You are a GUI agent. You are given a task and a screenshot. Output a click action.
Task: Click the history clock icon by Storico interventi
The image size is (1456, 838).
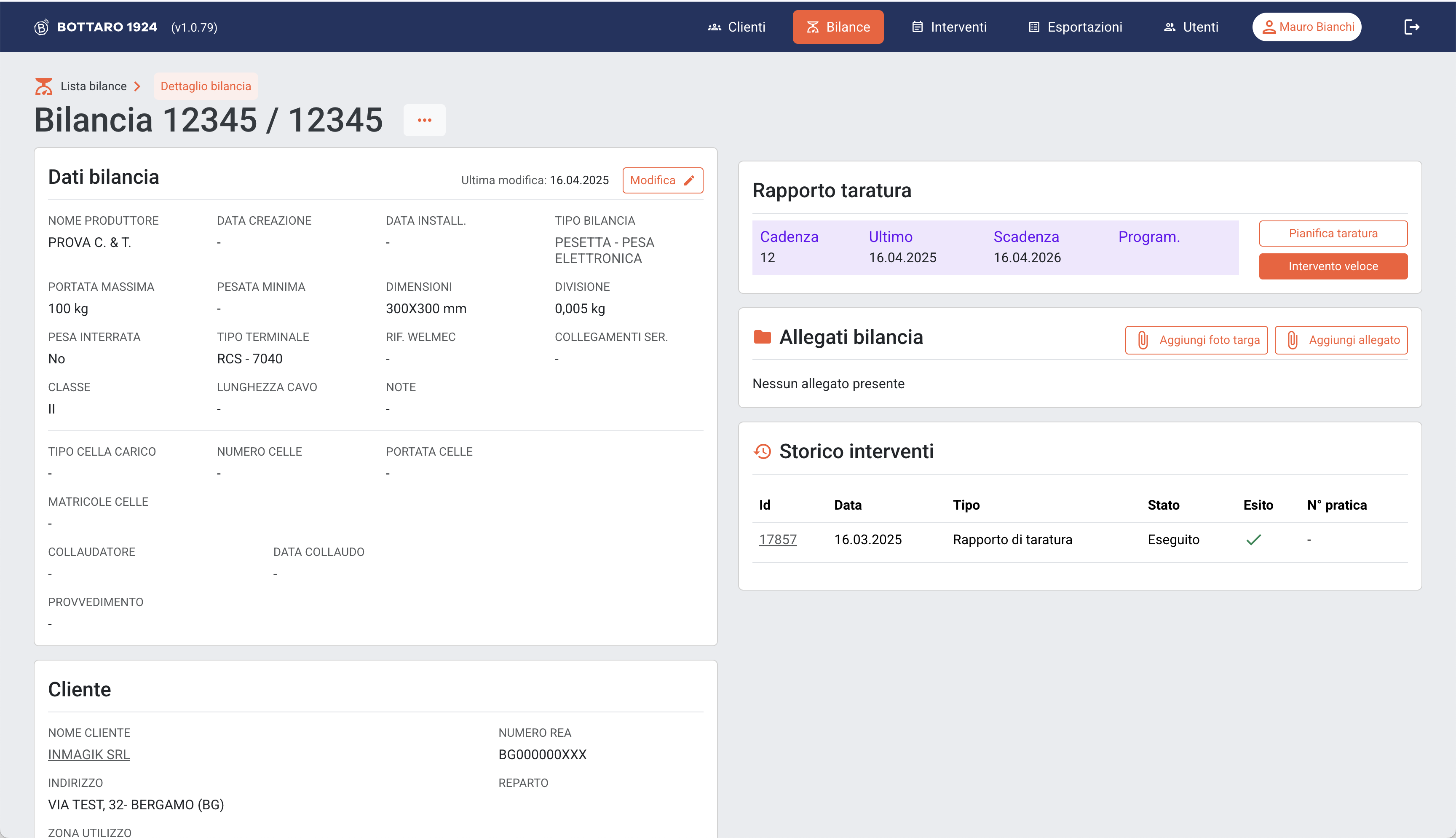(x=763, y=451)
